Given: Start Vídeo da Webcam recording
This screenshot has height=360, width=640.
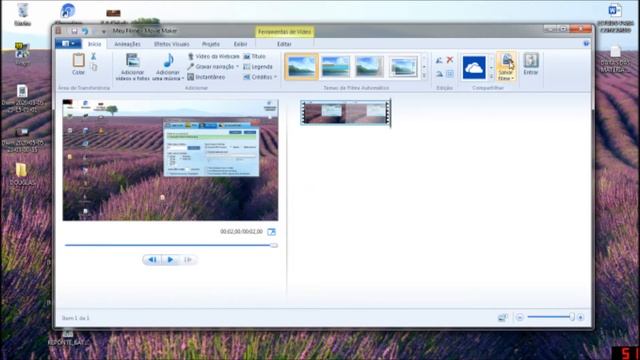Looking at the screenshot, I should tap(213, 56).
